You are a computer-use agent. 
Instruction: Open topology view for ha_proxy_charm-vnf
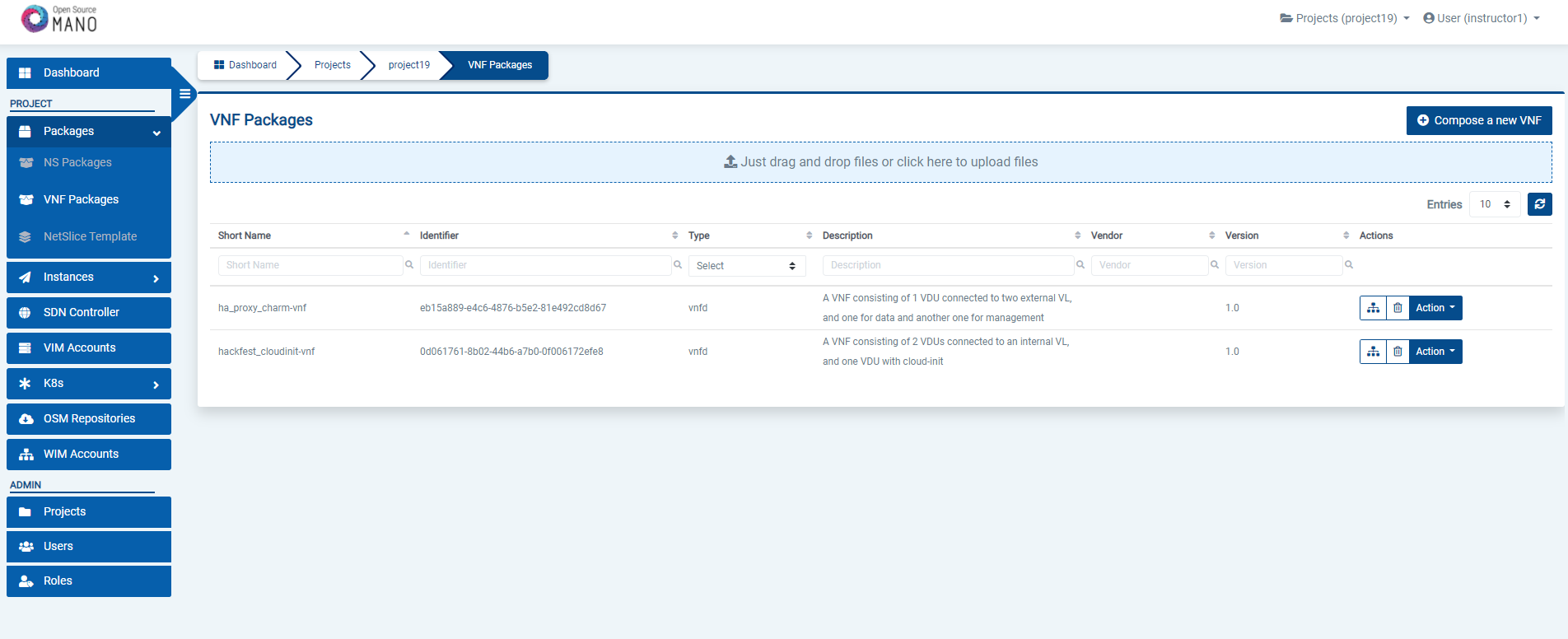tap(1373, 308)
